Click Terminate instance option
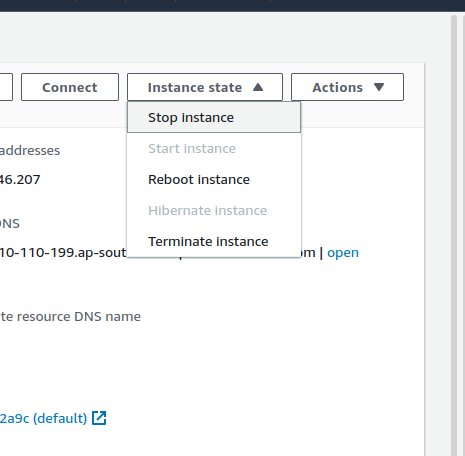This screenshot has width=465, height=456. pyautogui.click(x=214, y=242)
